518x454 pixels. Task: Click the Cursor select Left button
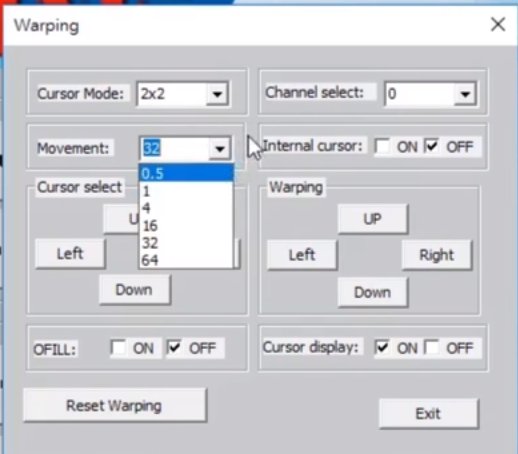coord(70,254)
